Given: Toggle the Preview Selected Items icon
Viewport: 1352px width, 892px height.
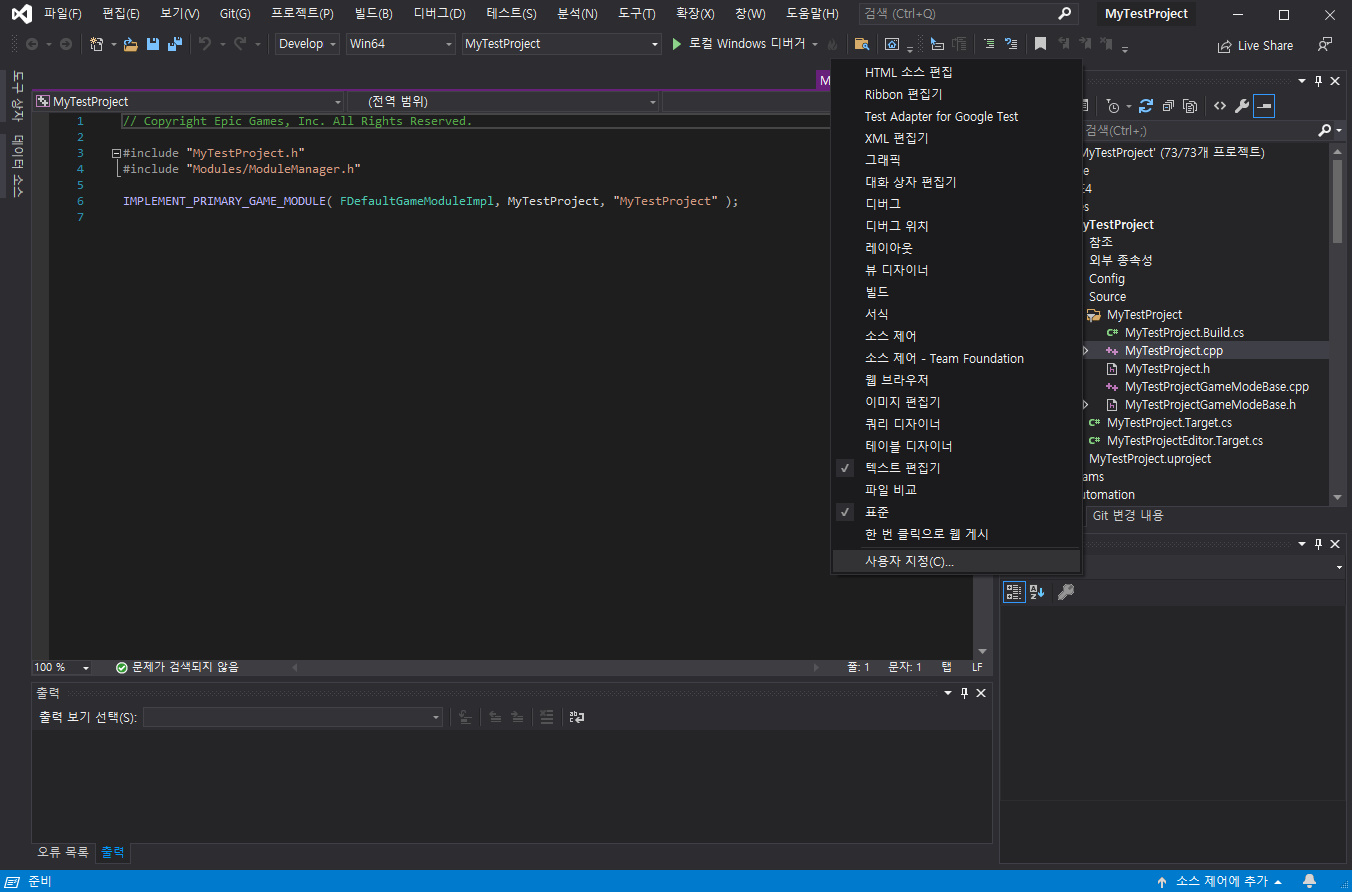Looking at the screenshot, I should click(1264, 106).
